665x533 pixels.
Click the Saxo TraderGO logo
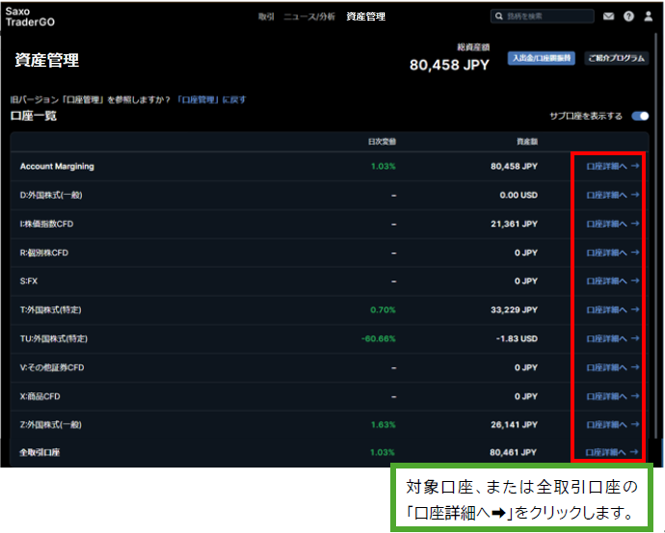click(30, 17)
